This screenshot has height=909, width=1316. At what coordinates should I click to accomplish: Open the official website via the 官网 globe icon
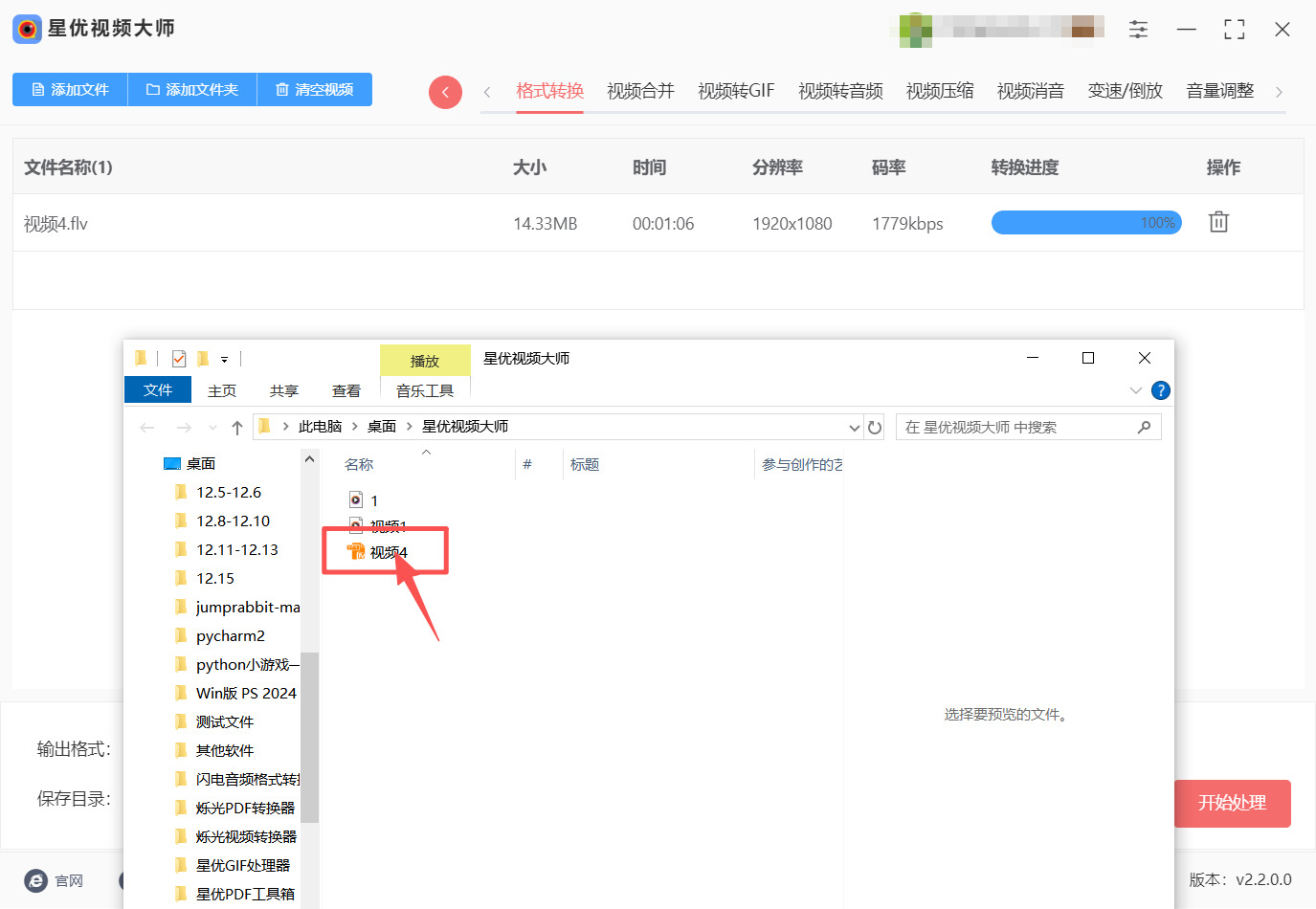click(35, 881)
